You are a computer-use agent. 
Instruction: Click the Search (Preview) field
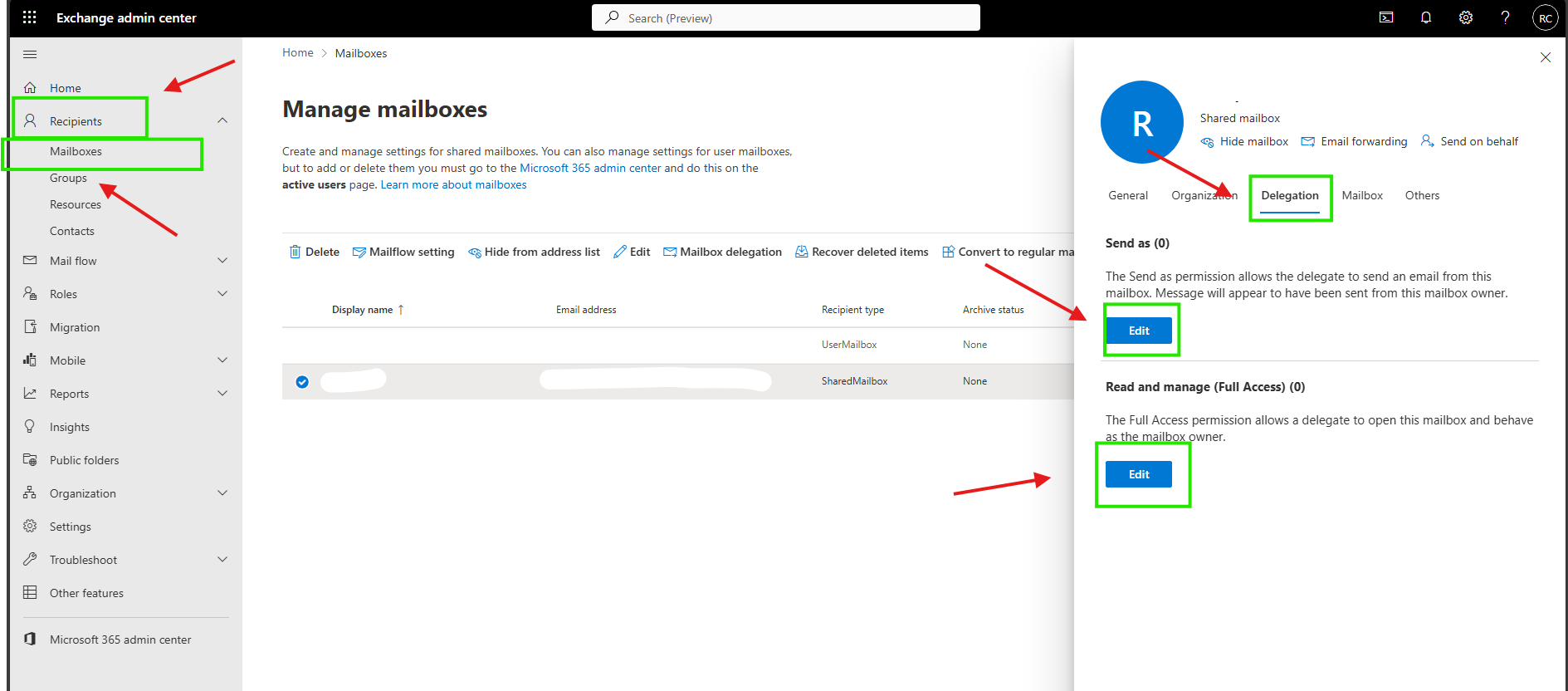pos(786,17)
